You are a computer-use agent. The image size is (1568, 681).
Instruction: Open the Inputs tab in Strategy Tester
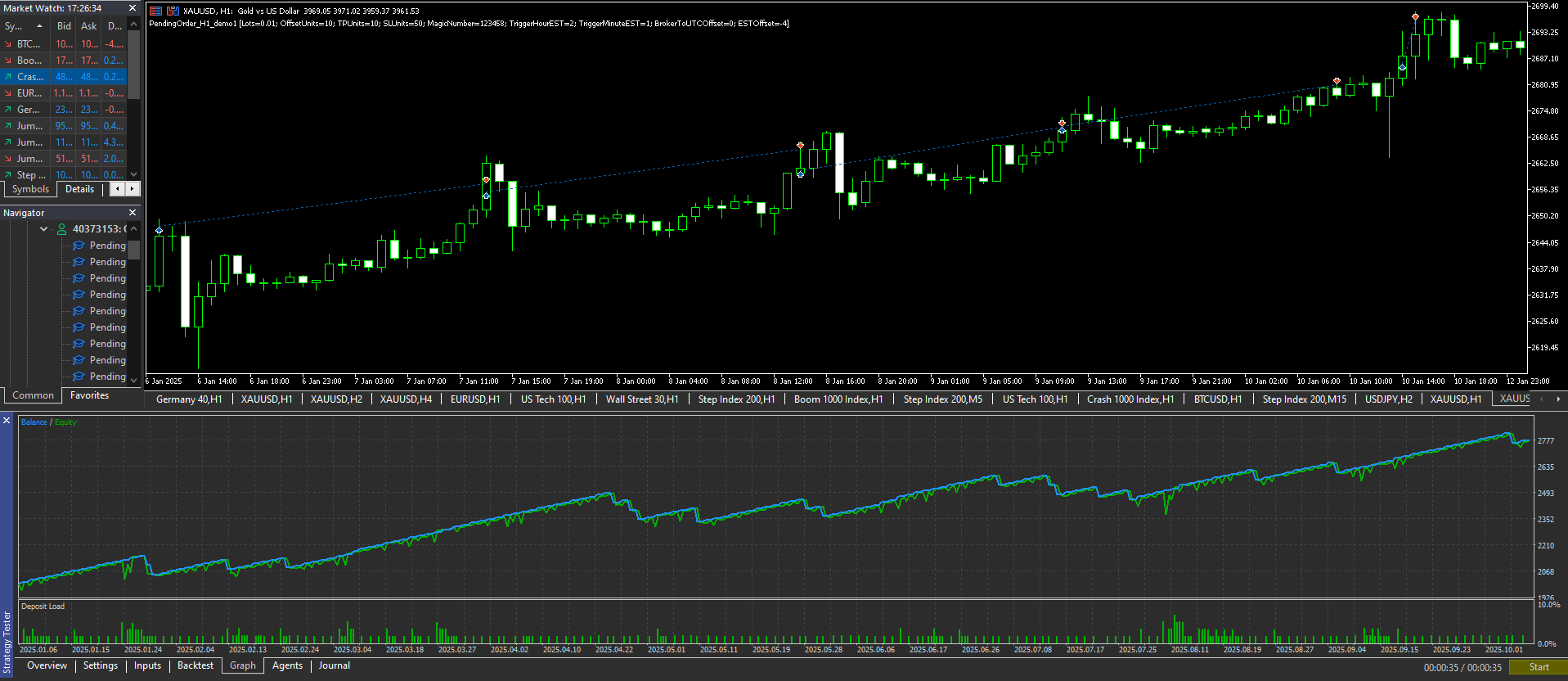(x=147, y=665)
